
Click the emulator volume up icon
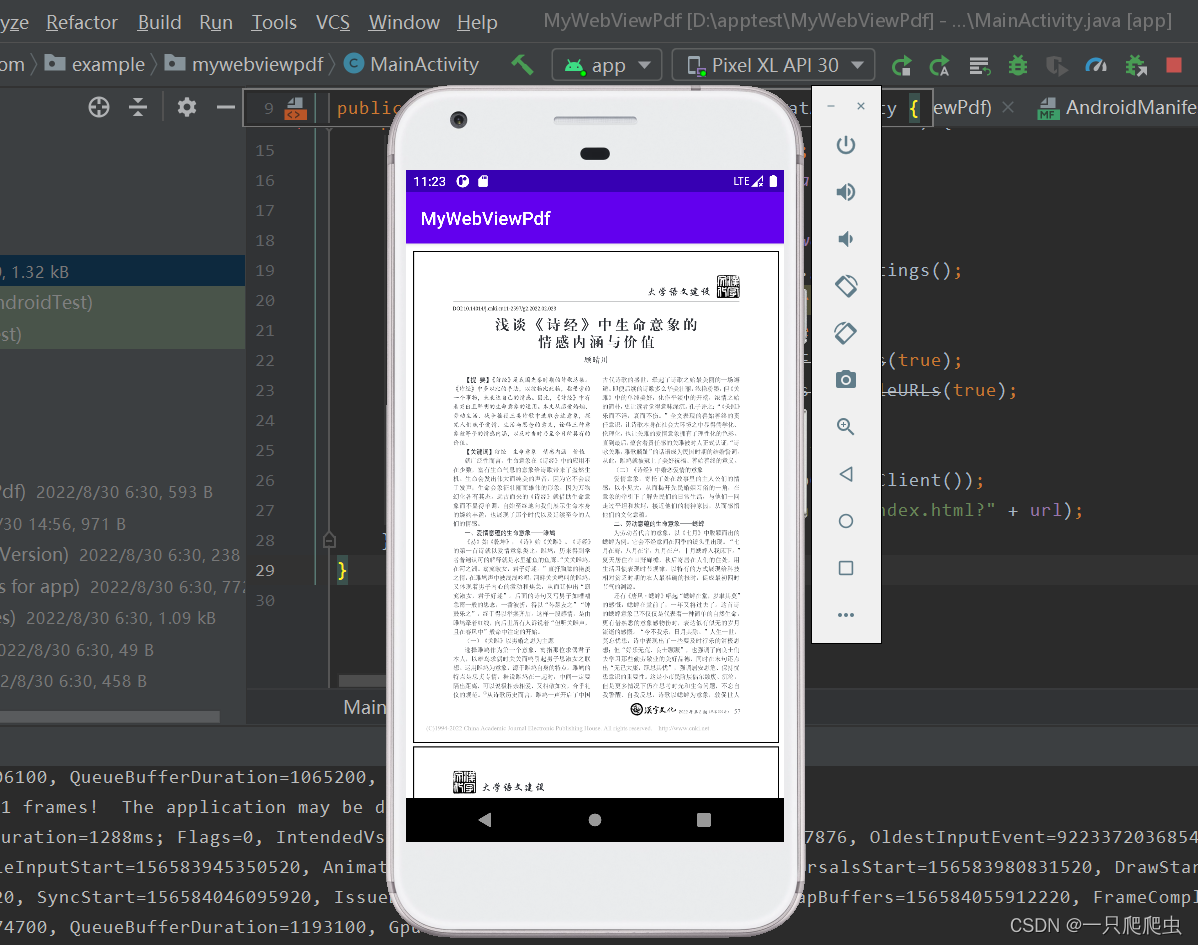[x=846, y=192]
